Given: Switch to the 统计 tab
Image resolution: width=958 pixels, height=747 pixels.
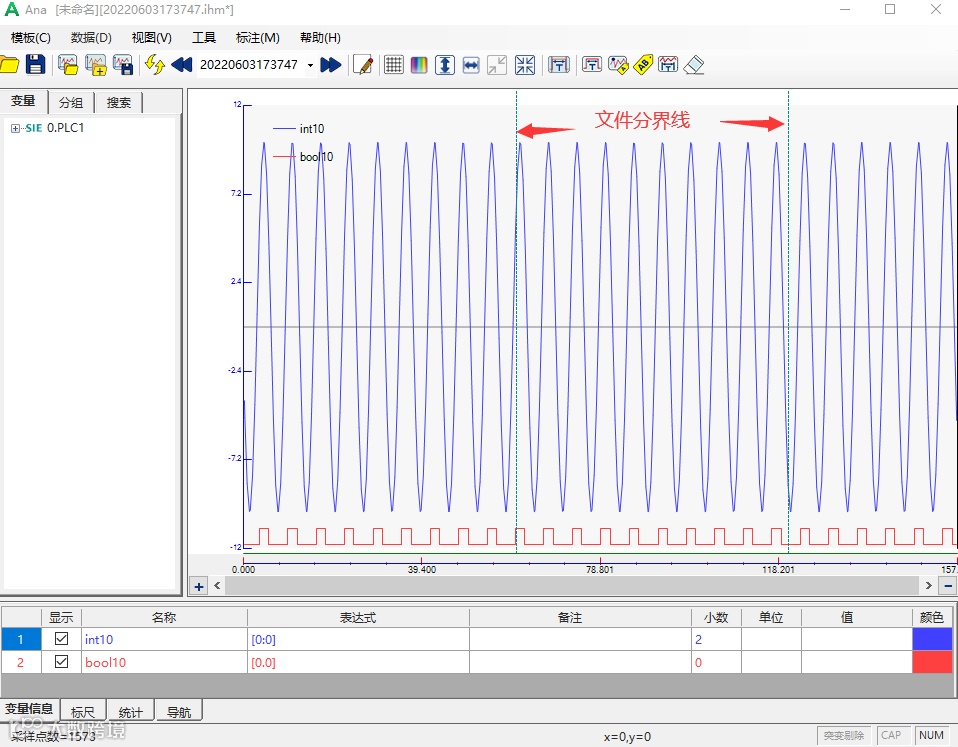Looking at the screenshot, I should 130,712.
